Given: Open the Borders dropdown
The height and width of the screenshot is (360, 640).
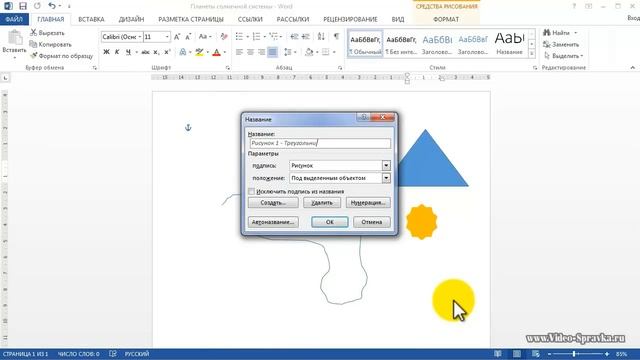Looking at the screenshot, I should click(334, 52).
